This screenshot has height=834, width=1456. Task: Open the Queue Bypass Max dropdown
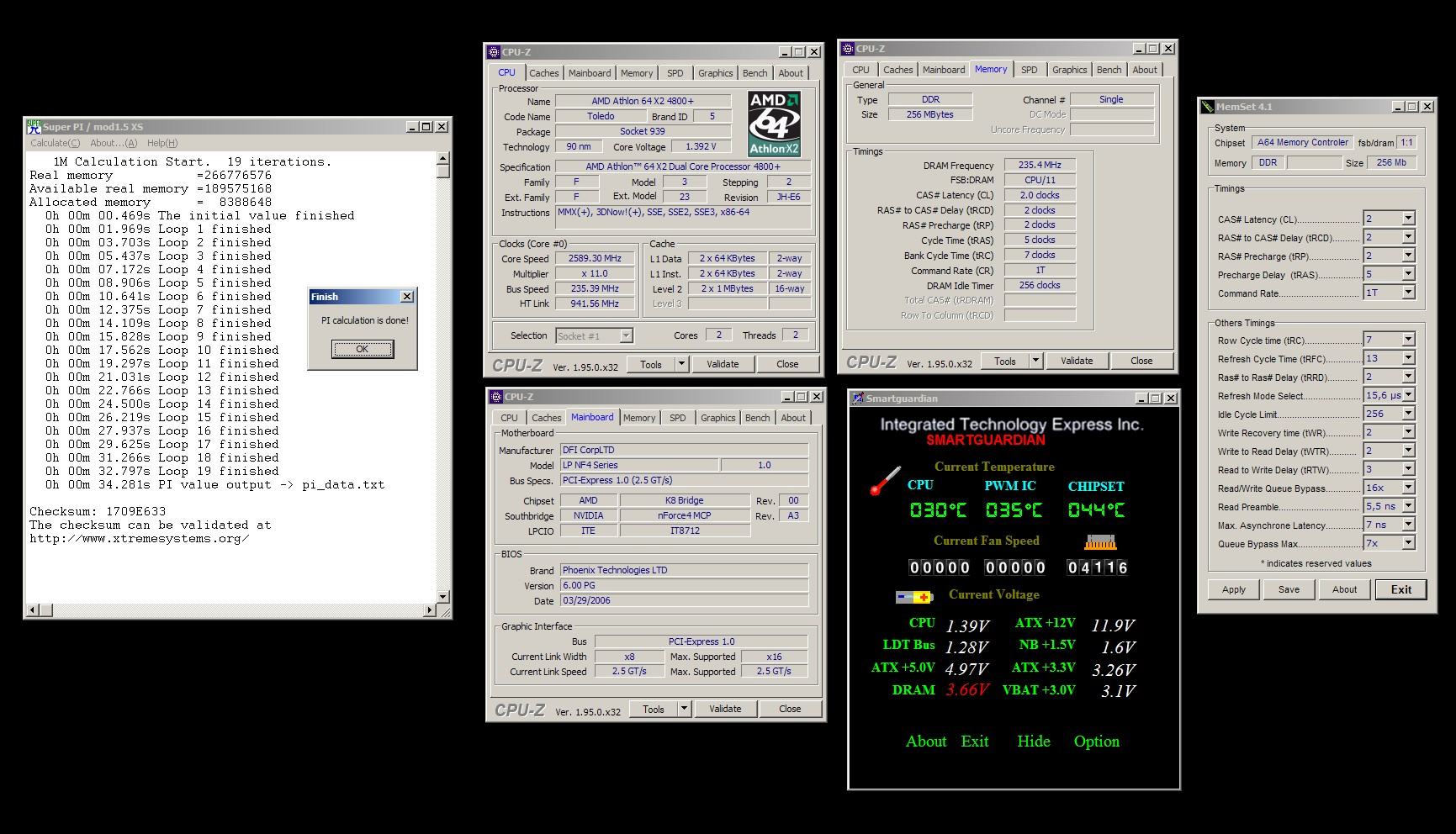[x=1407, y=543]
